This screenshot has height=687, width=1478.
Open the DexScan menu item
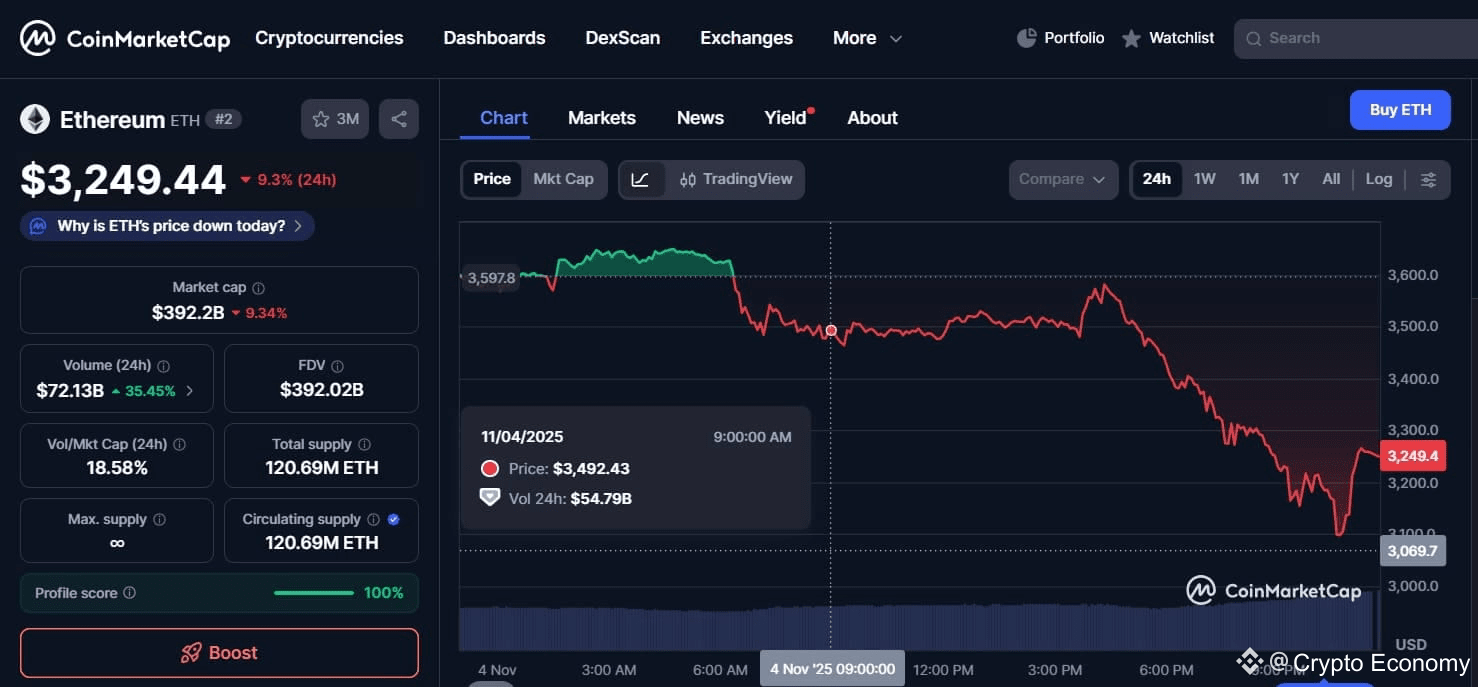pos(622,38)
